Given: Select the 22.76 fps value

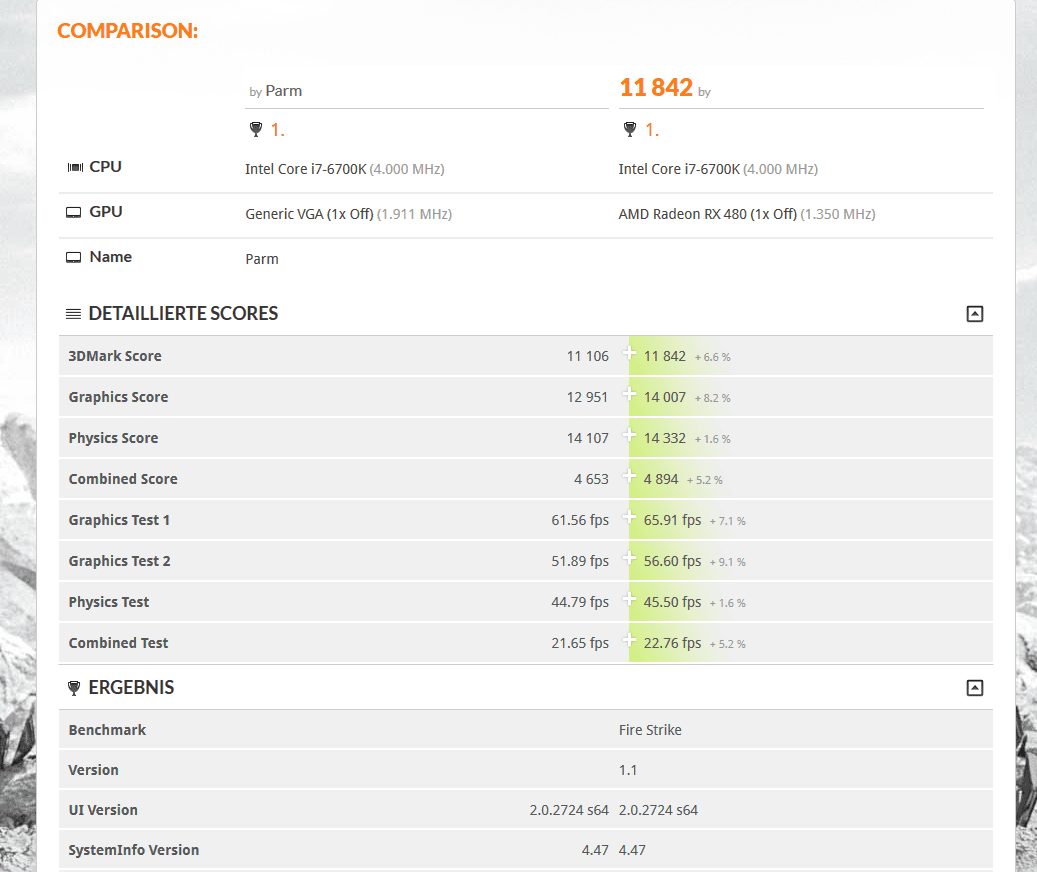Looking at the screenshot, I should tap(673, 643).
